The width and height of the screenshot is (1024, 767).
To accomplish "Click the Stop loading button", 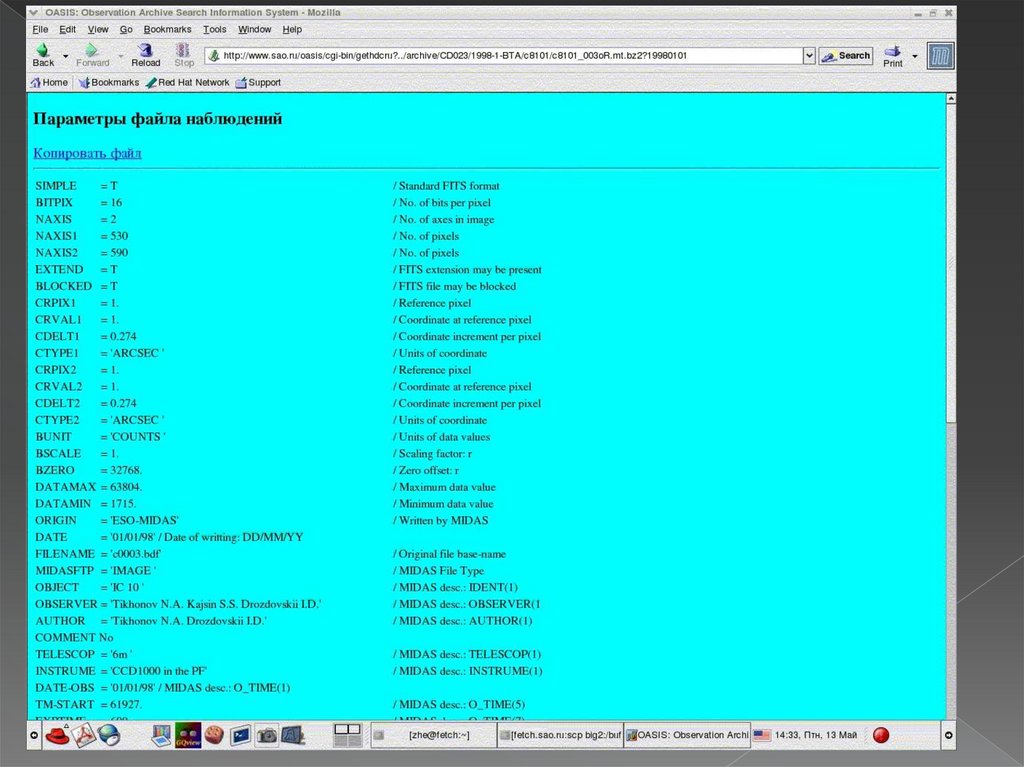I will point(184,55).
